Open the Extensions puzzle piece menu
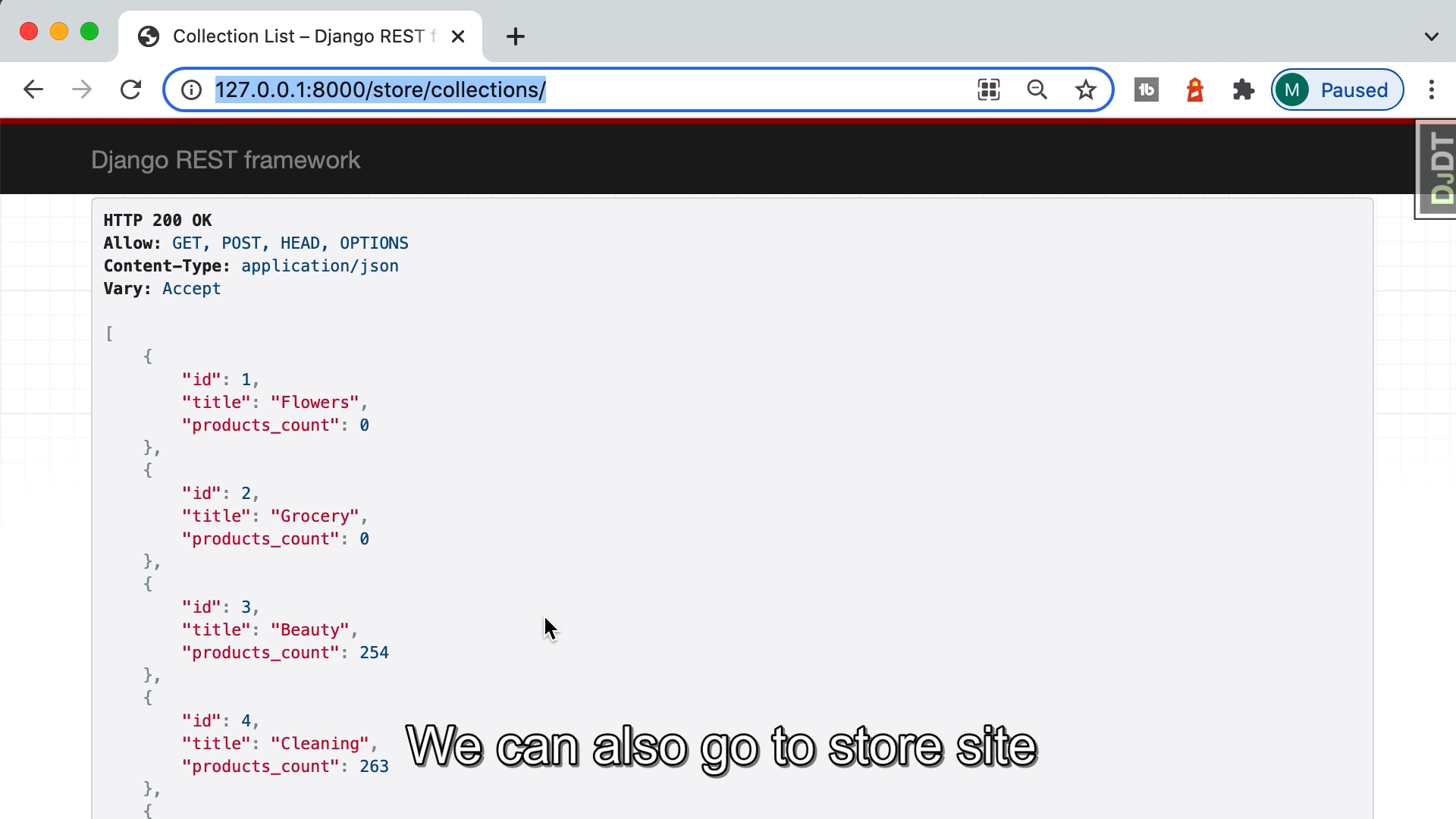The width and height of the screenshot is (1456, 819). point(1244,89)
